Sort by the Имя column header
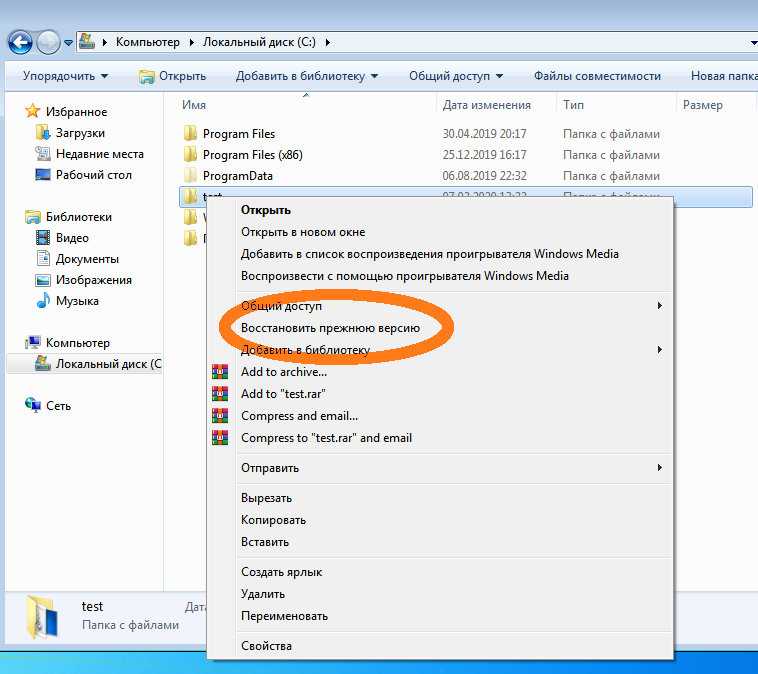This screenshot has height=674, width=758. 194,105
